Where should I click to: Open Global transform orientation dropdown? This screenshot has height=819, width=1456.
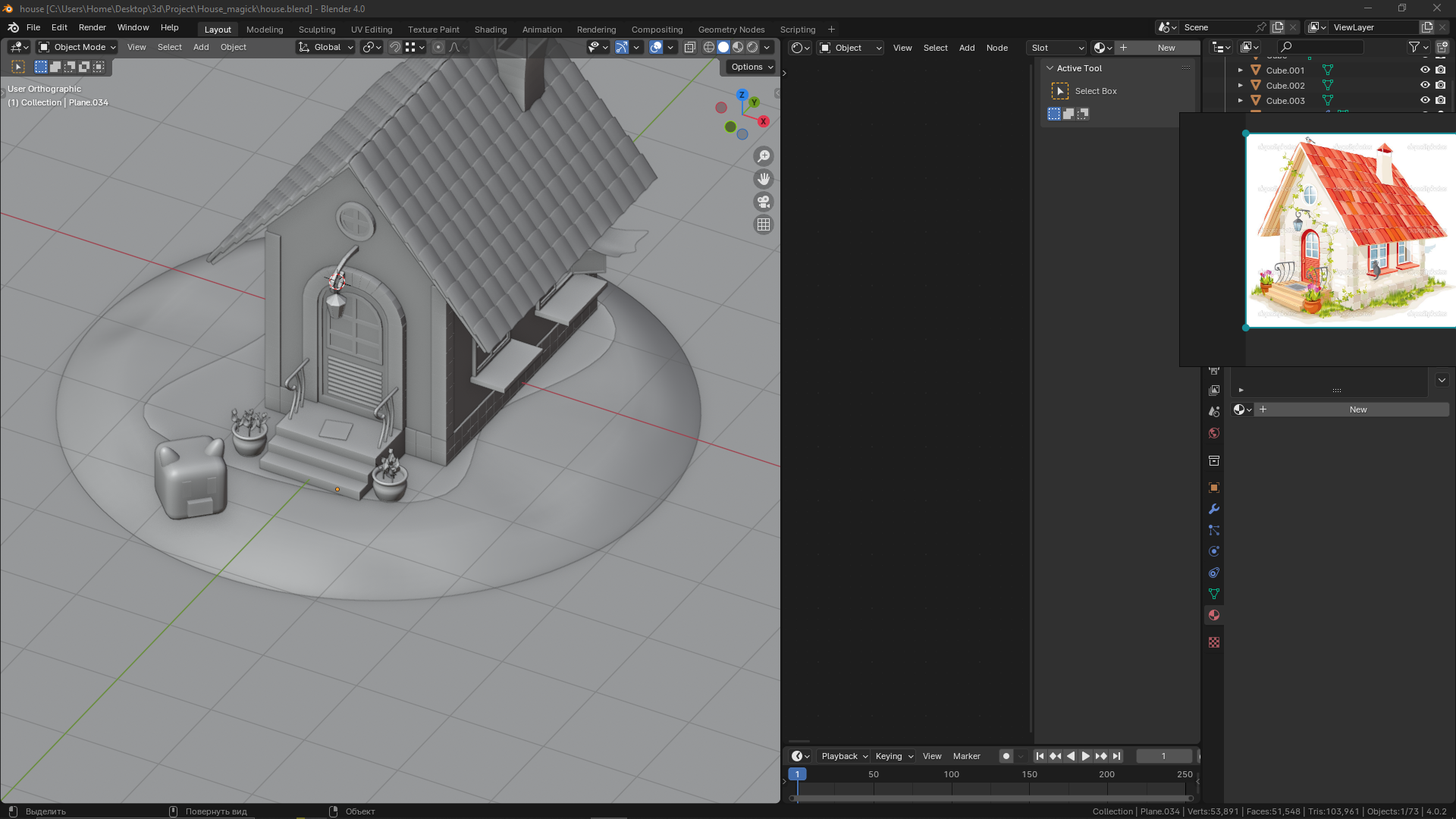[x=326, y=47]
